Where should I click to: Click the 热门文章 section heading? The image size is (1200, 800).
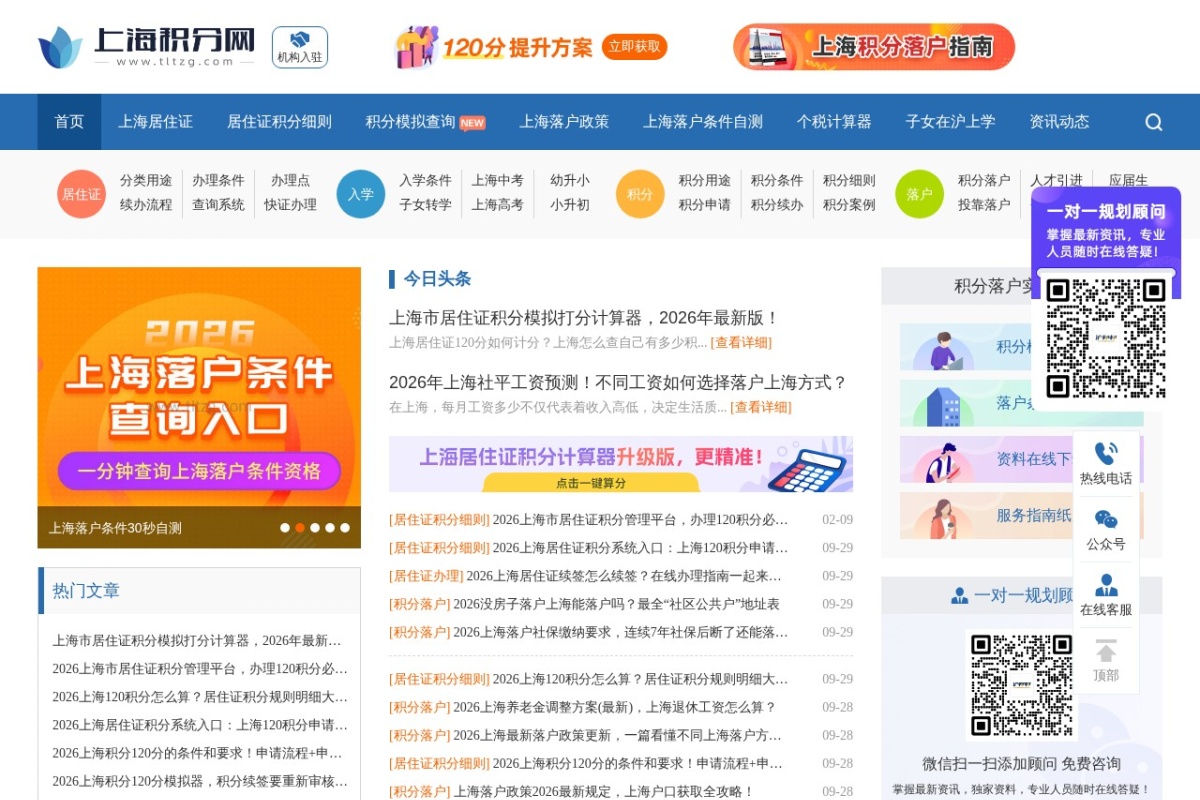tap(86, 591)
